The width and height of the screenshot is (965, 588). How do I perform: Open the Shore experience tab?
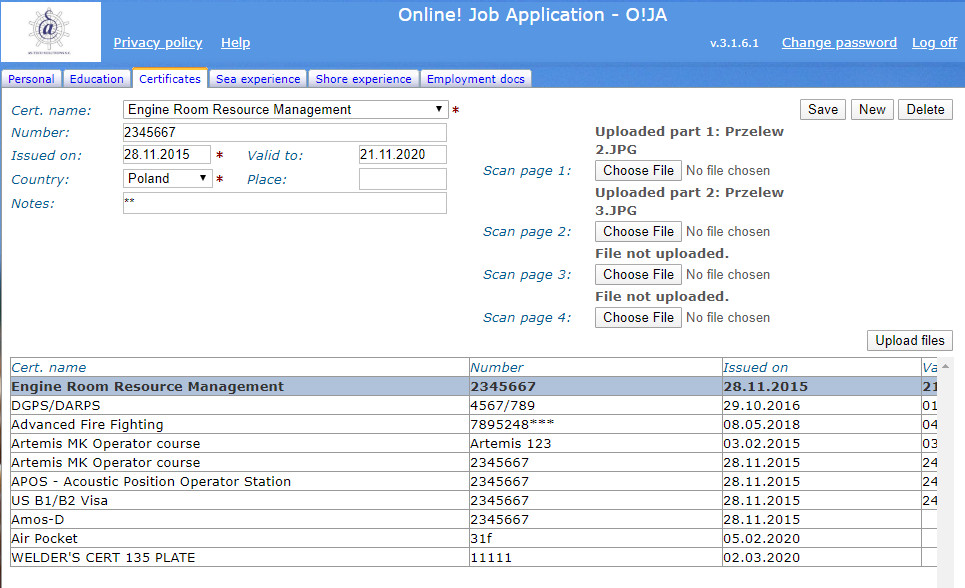[364, 79]
